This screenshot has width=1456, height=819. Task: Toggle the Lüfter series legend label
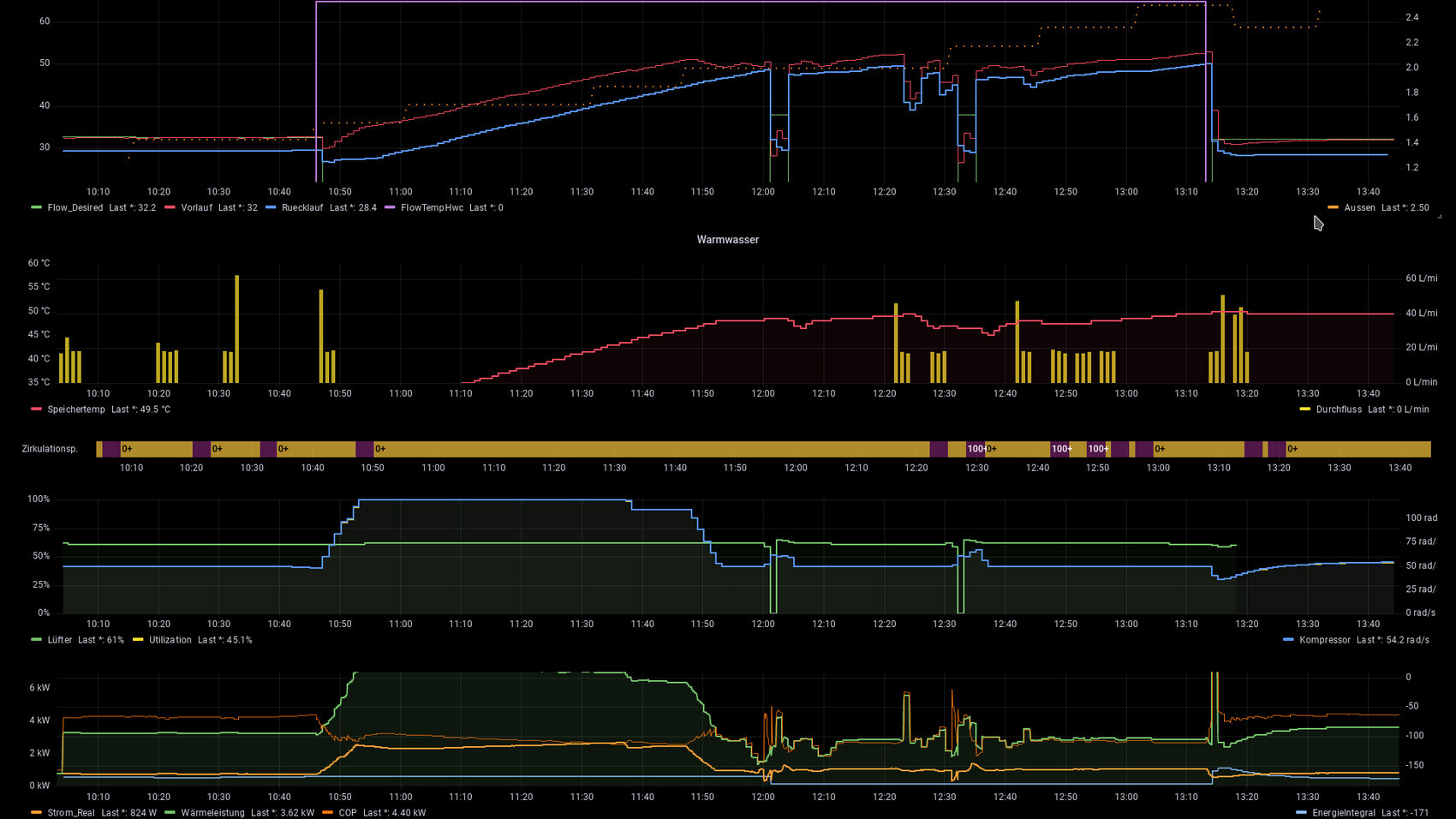(x=60, y=640)
